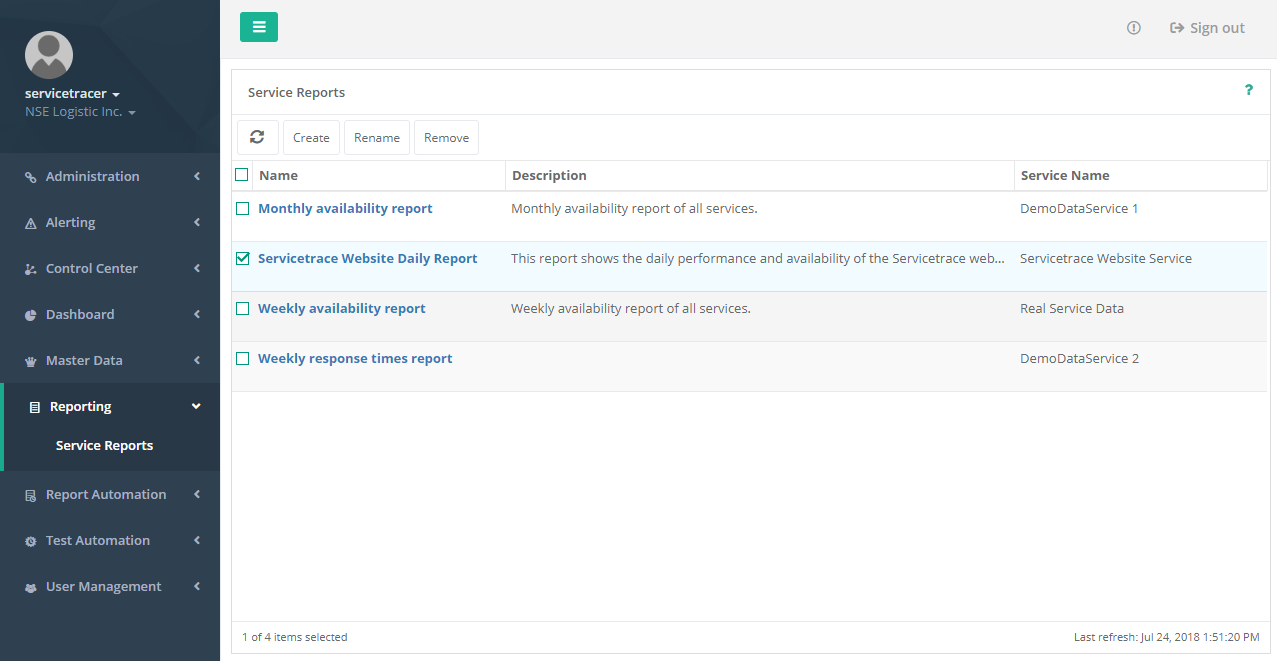Open the NSE Logistic Inc. dropdown
1277x661 pixels.
click(80, 112)
